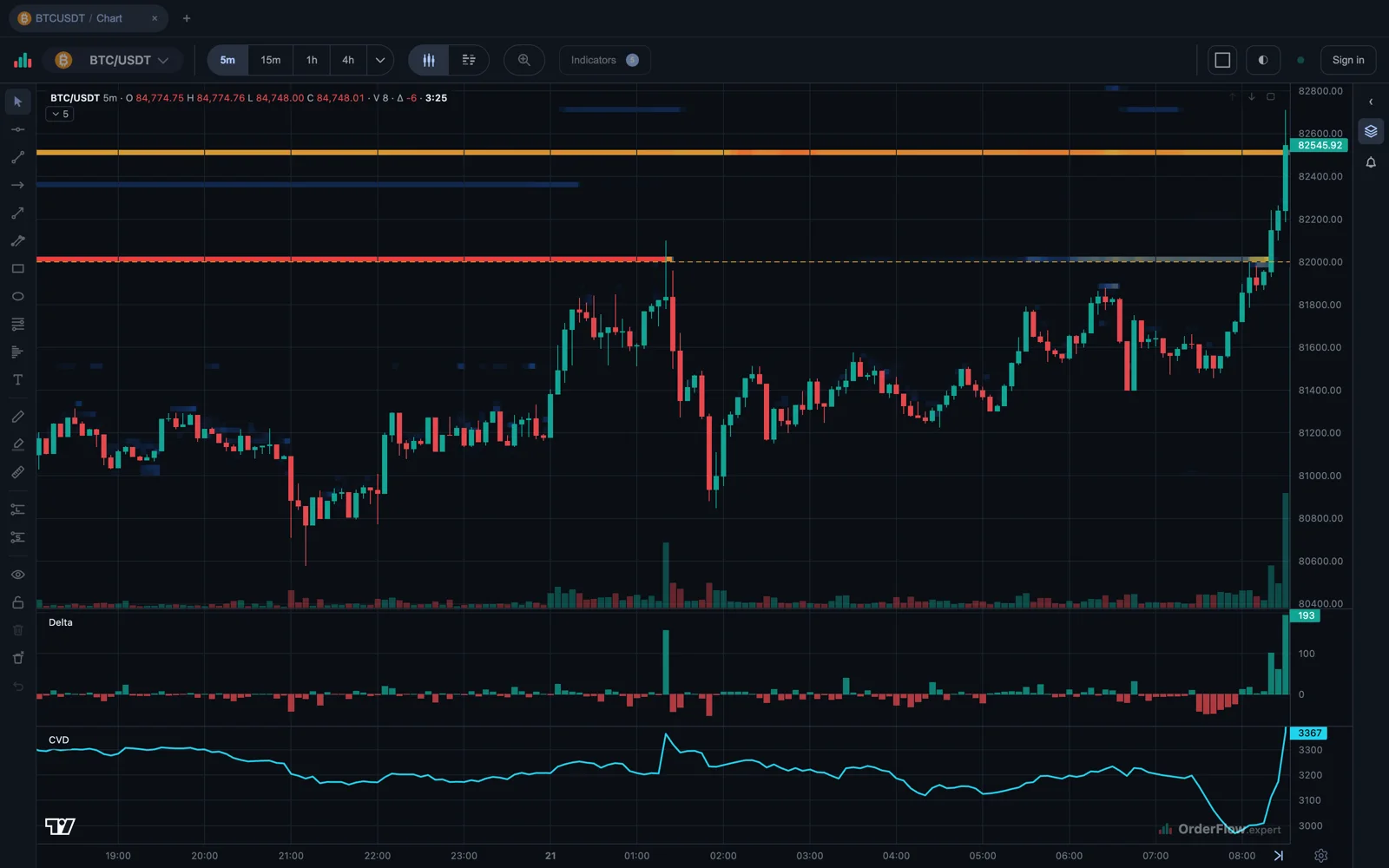This screenshot has height=868, width=1389.
Task: Select the horizontal ray arrow tool
Action: pyautogui.click(x=17, y=185)
